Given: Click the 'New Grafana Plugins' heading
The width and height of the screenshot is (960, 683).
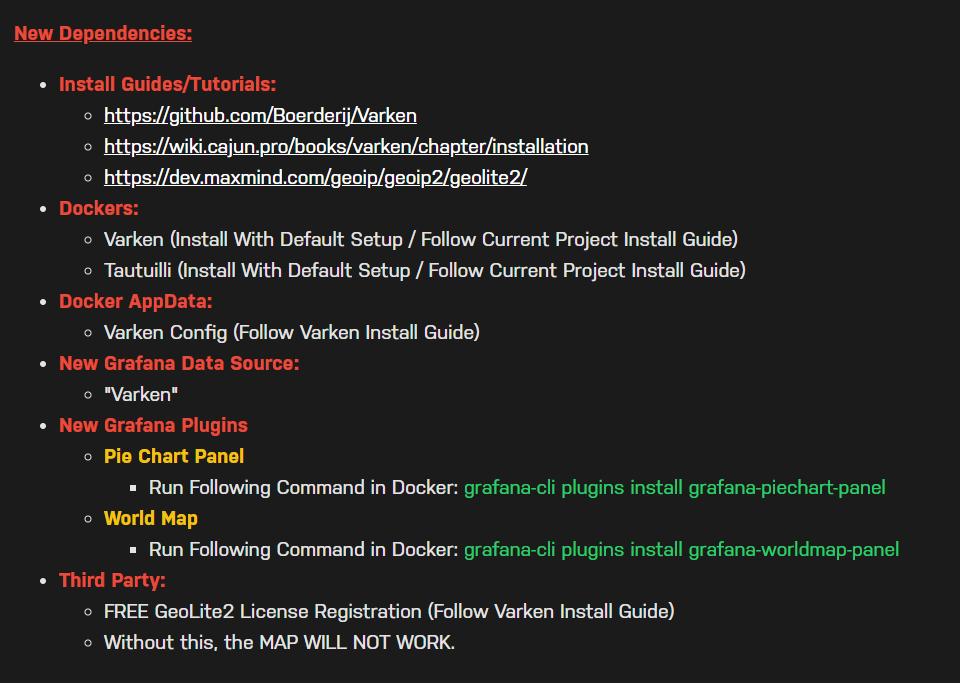Looking at the screenshot, I should pyautogui.click(x=154, y=425).
